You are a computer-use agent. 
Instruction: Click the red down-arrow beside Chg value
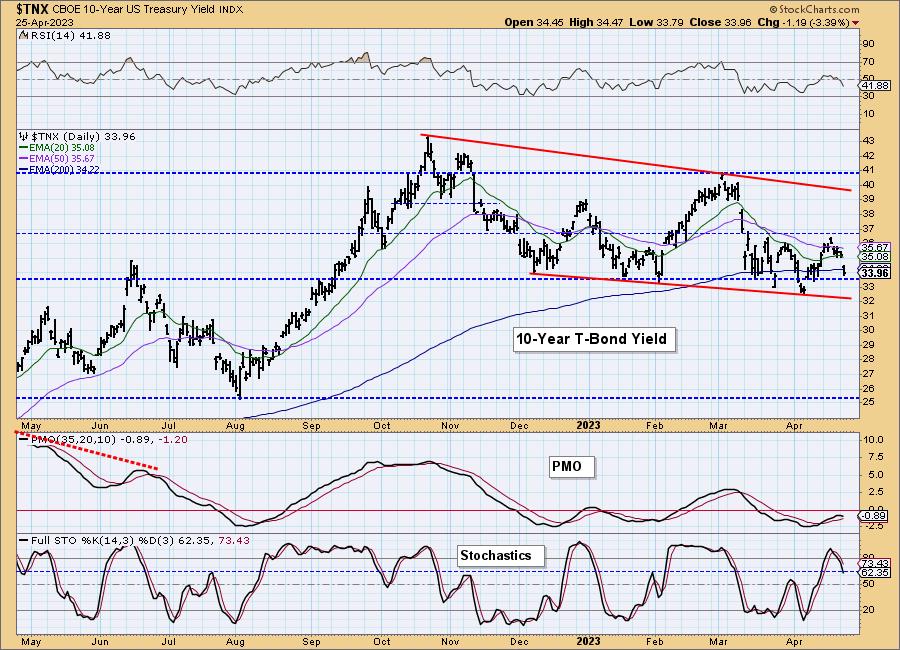click(856, 22)
